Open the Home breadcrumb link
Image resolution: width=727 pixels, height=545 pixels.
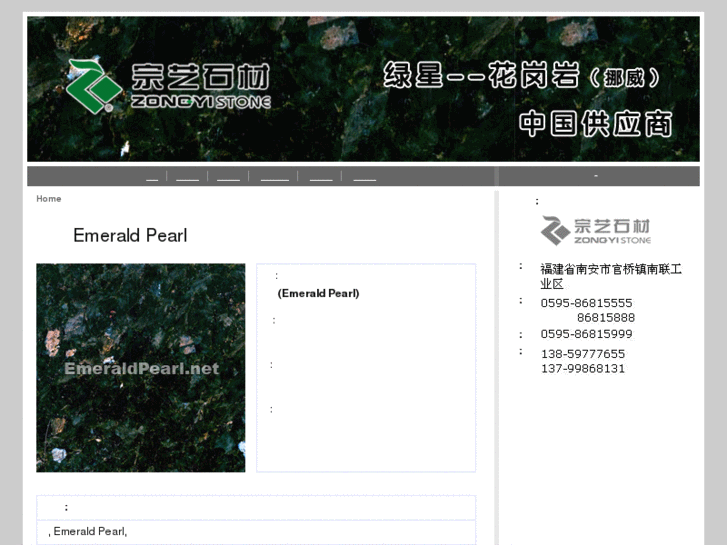click(49, 199)
